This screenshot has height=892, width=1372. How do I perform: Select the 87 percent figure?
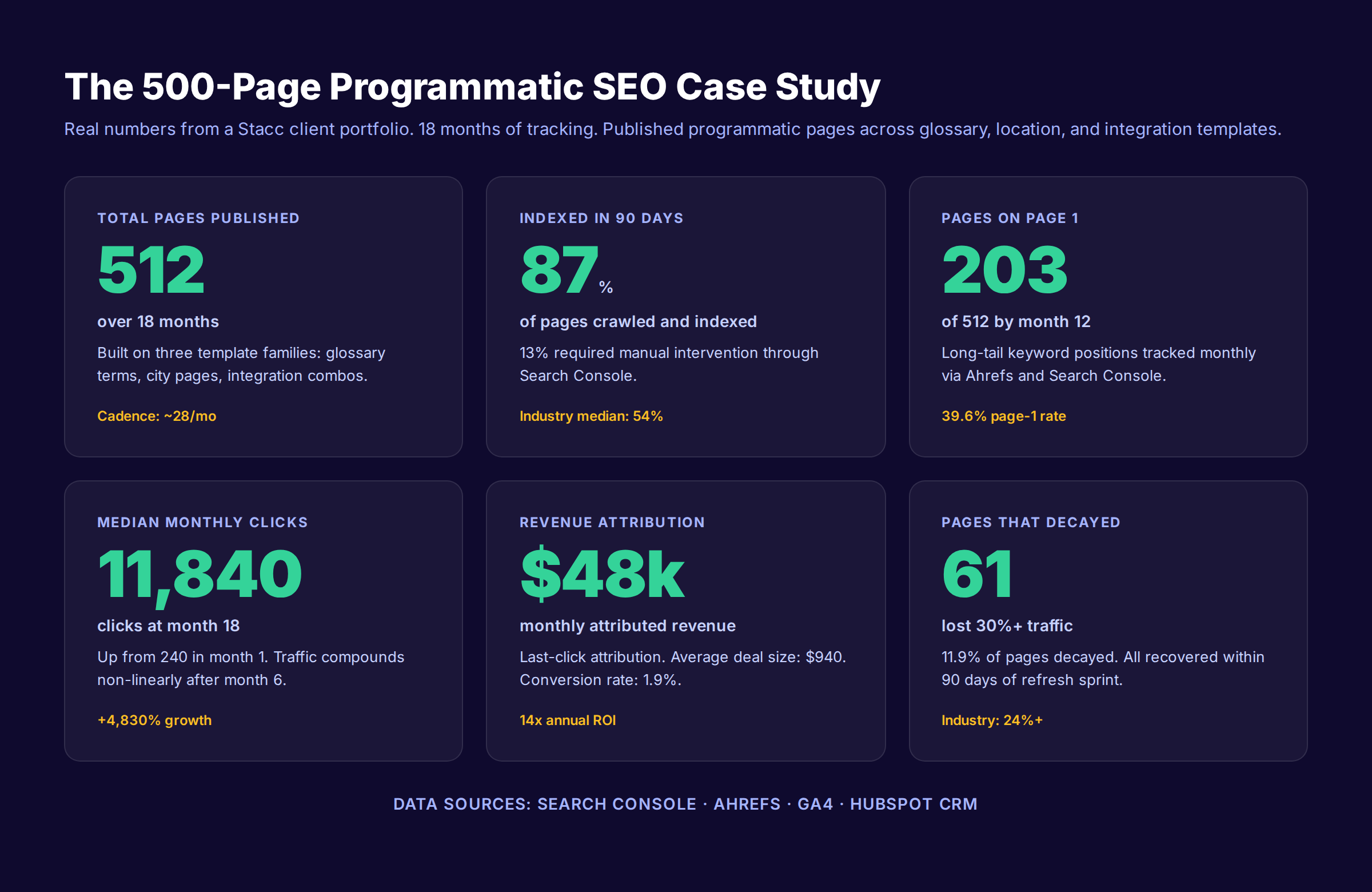pyautogui.click(x=566, y=269)
